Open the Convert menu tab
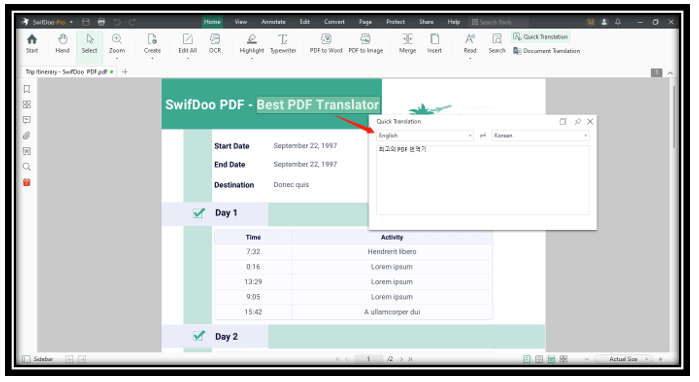699x382 pixels. (334, 22)
